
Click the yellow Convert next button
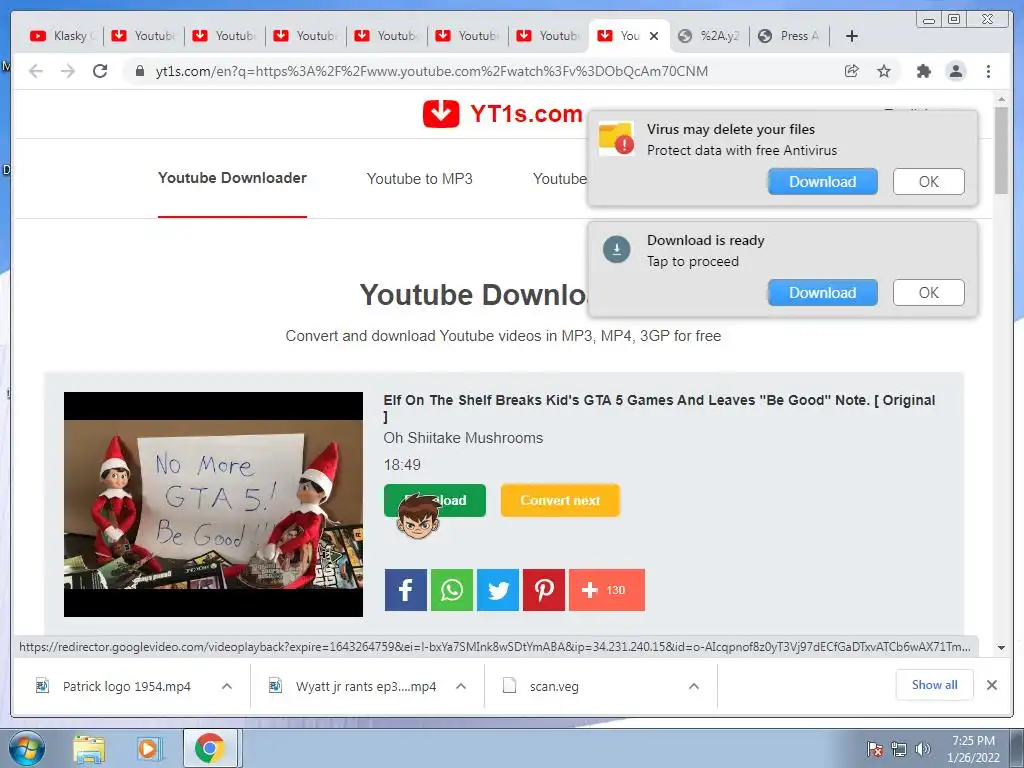click(x=560, y=500)
